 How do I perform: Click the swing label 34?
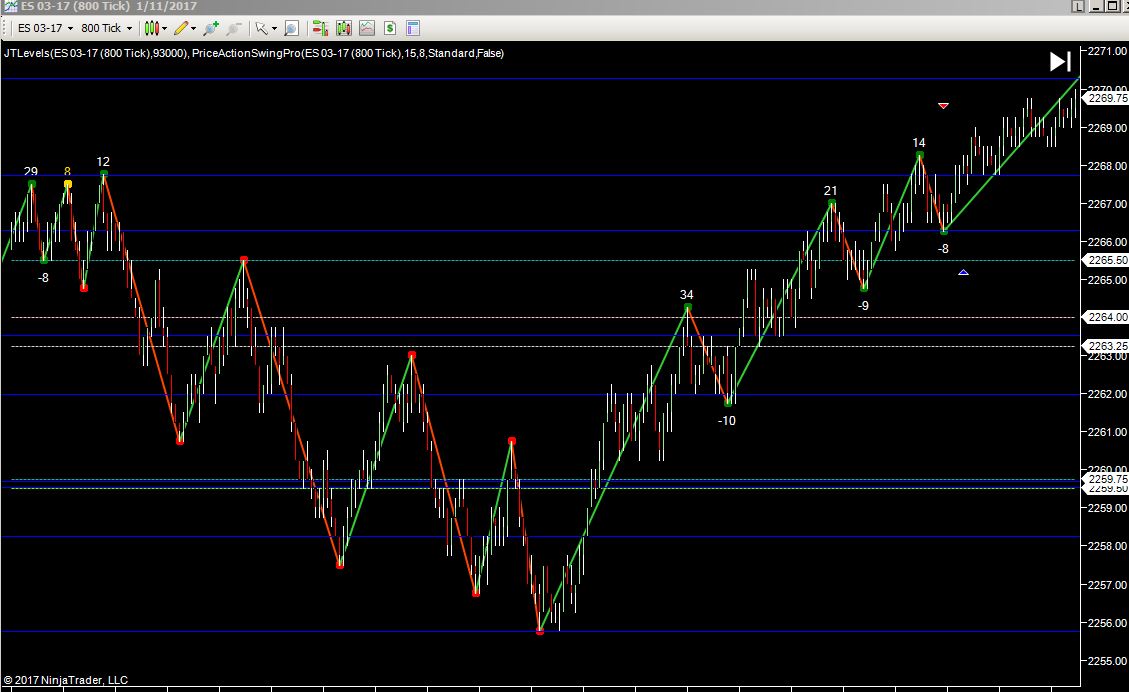686,295
